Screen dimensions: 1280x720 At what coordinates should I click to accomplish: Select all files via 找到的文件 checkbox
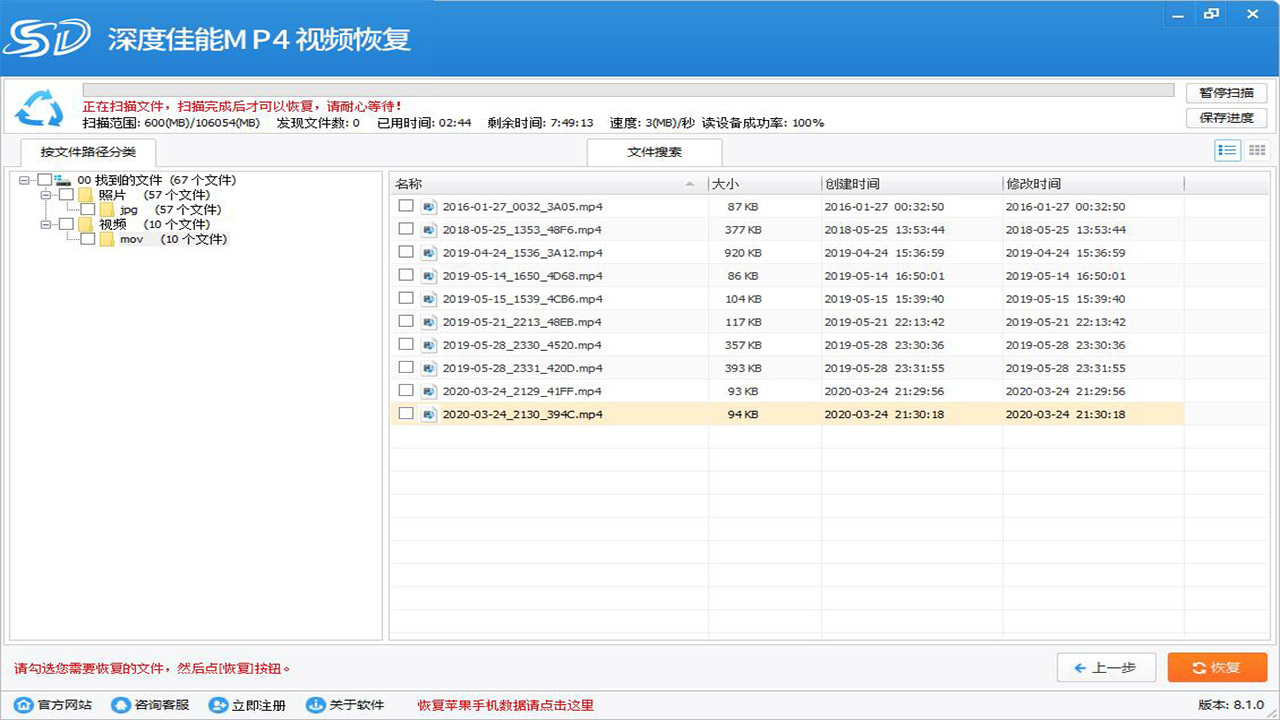(x=45, y=180)
